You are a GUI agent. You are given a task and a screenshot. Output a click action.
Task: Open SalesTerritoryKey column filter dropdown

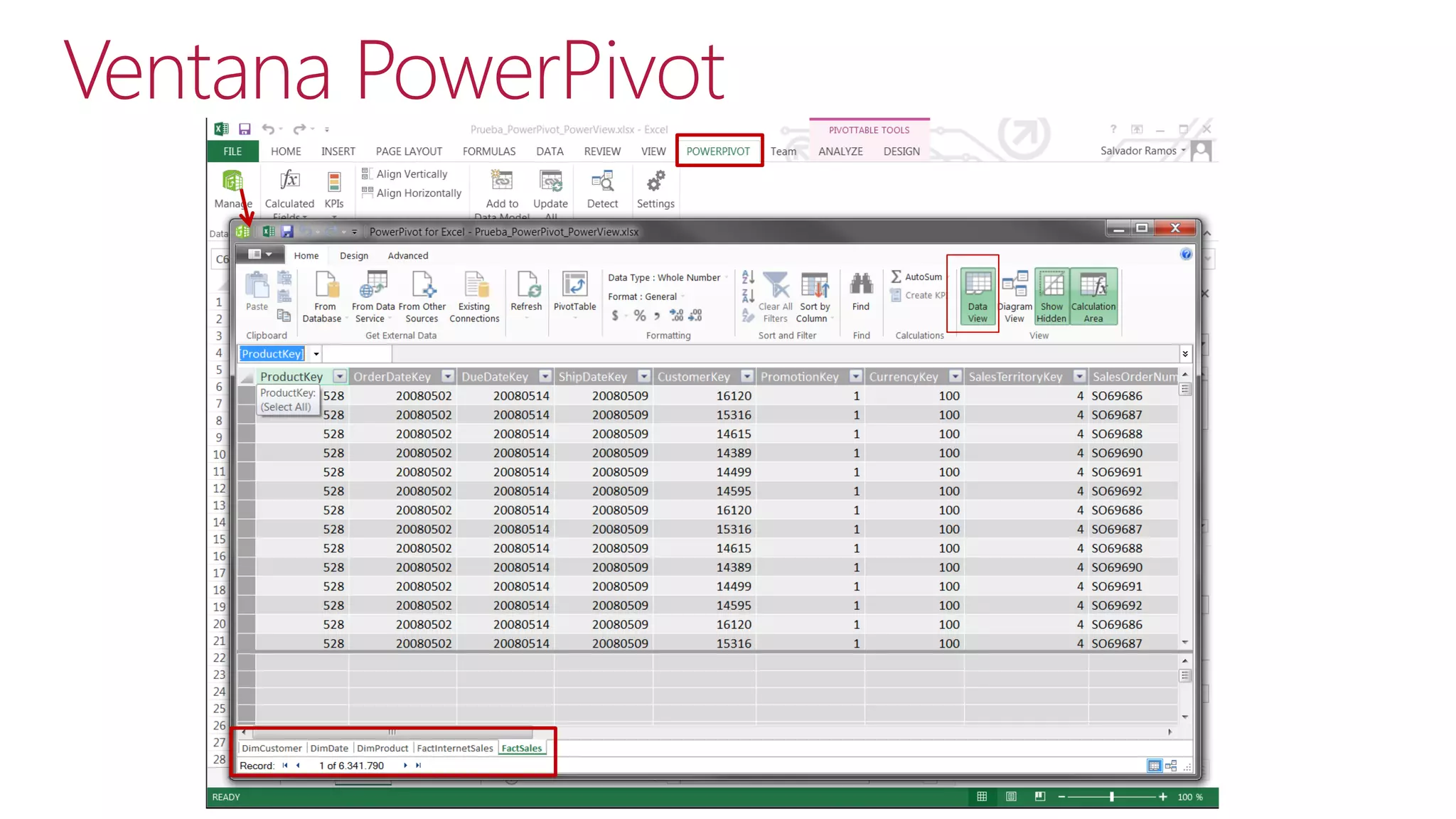coord(1080,377)
